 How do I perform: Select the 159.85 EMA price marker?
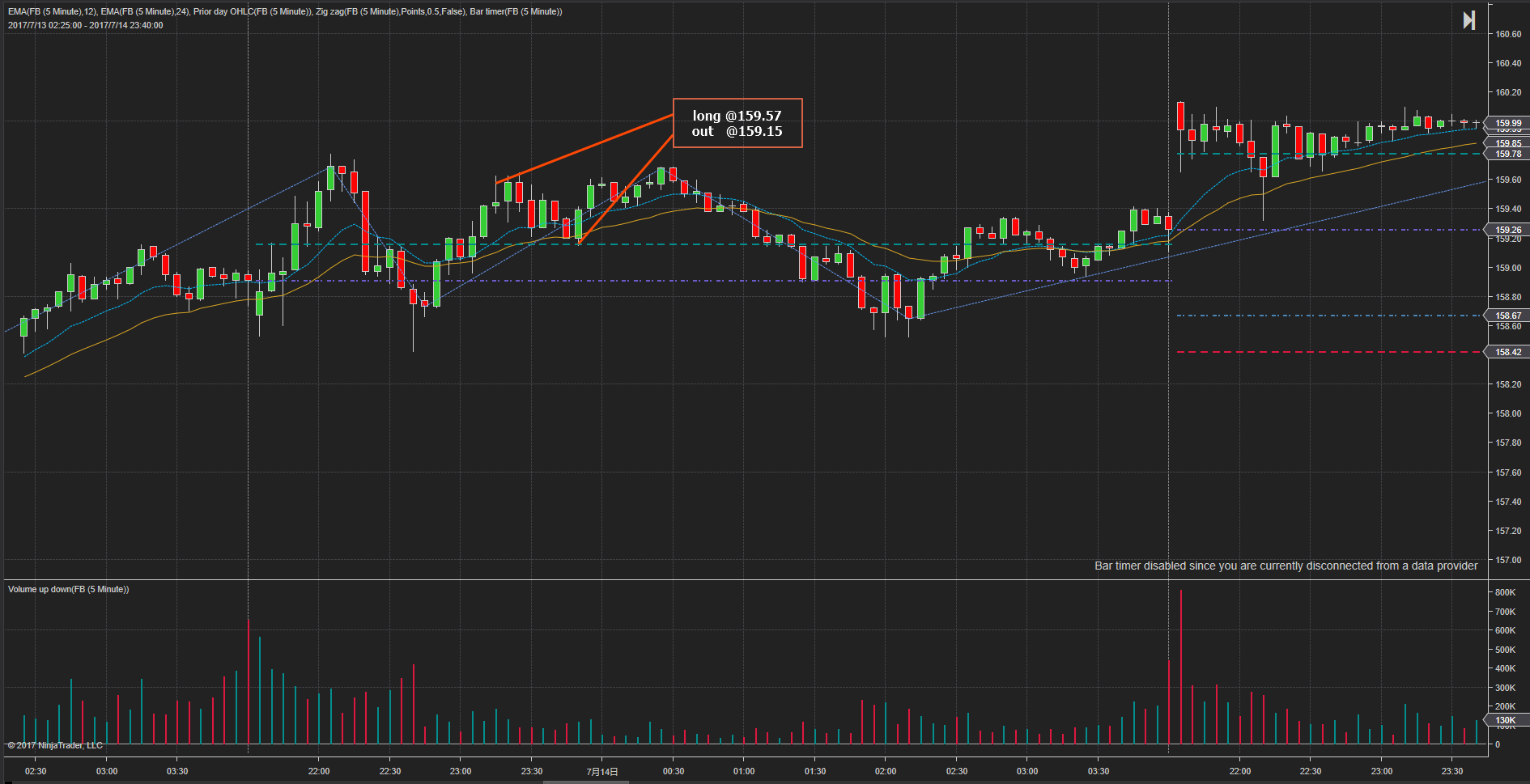(x=1507, y=143)
